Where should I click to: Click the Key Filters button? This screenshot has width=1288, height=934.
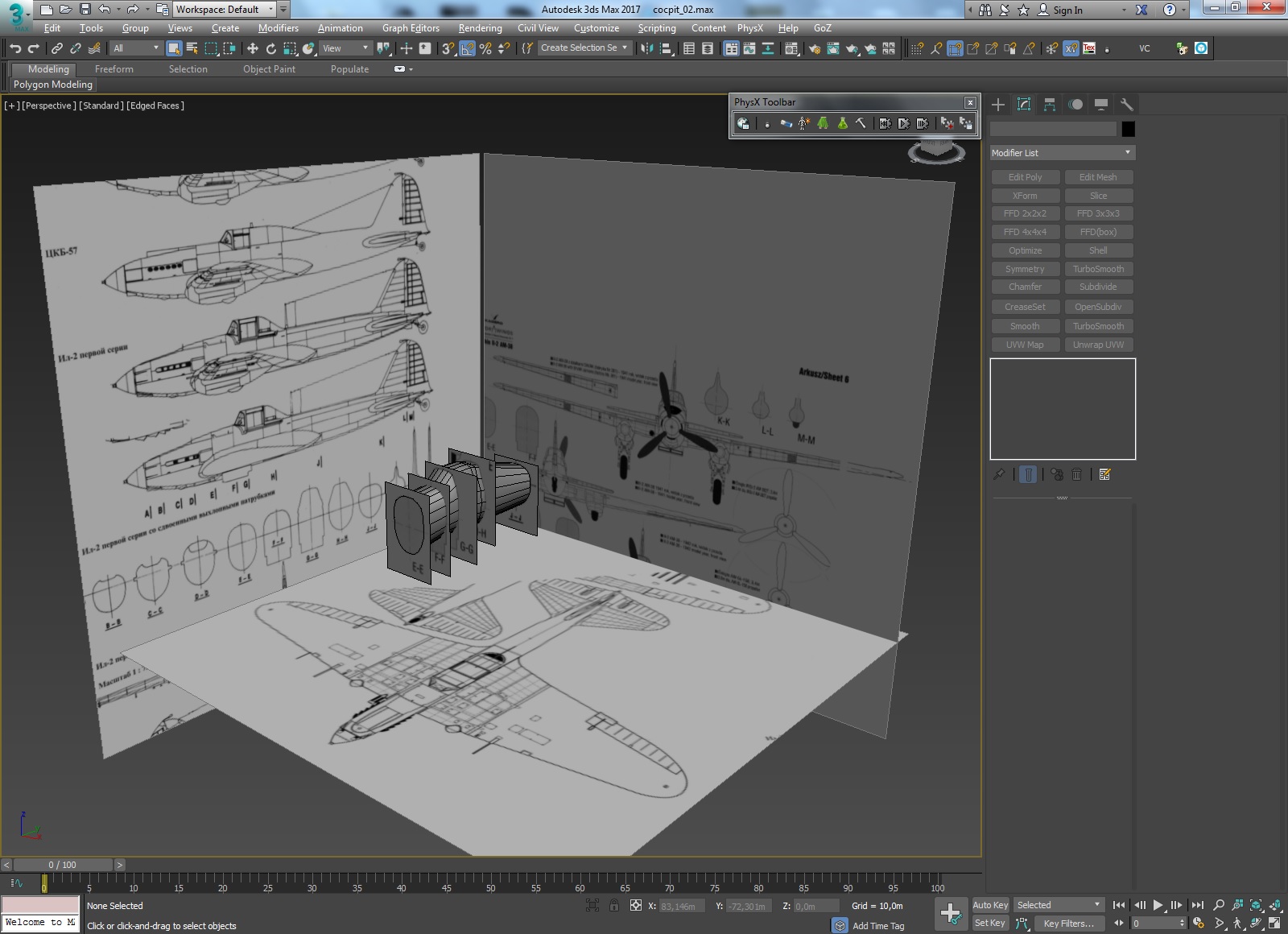point(1068,924)
